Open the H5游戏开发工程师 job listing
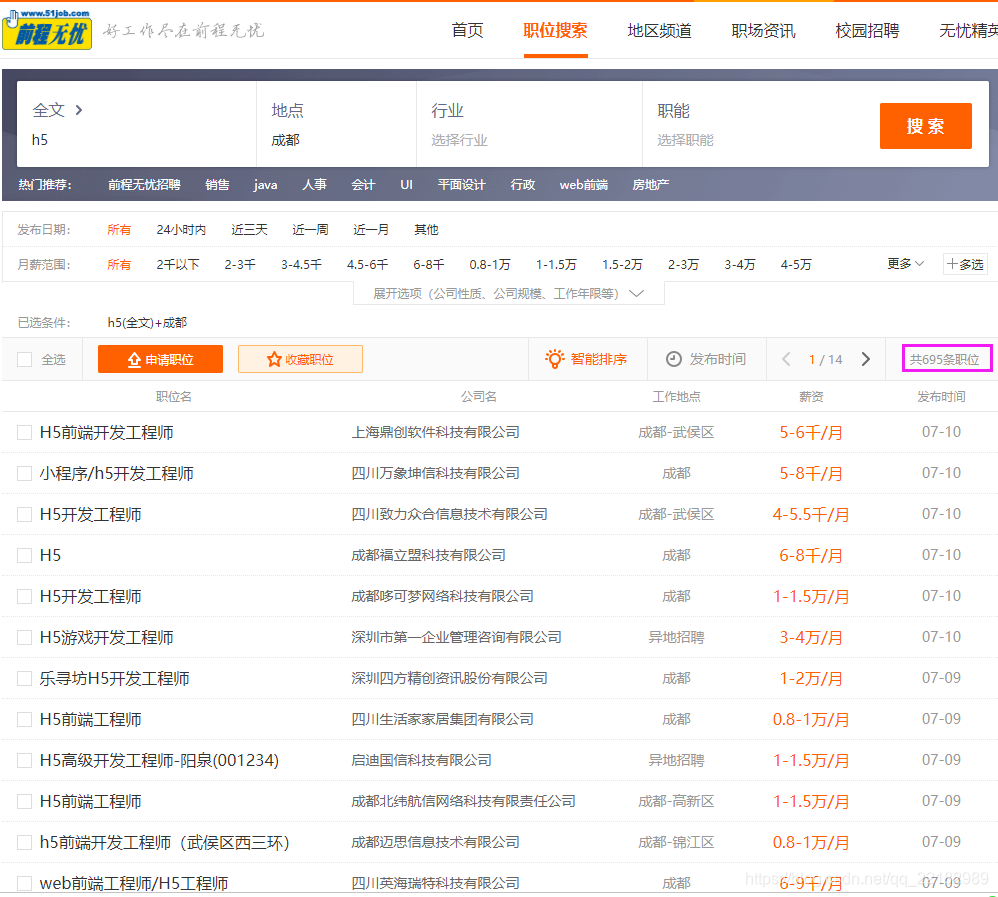The width and height of the screenshot is (998, 897). click(x=106, y=637)
